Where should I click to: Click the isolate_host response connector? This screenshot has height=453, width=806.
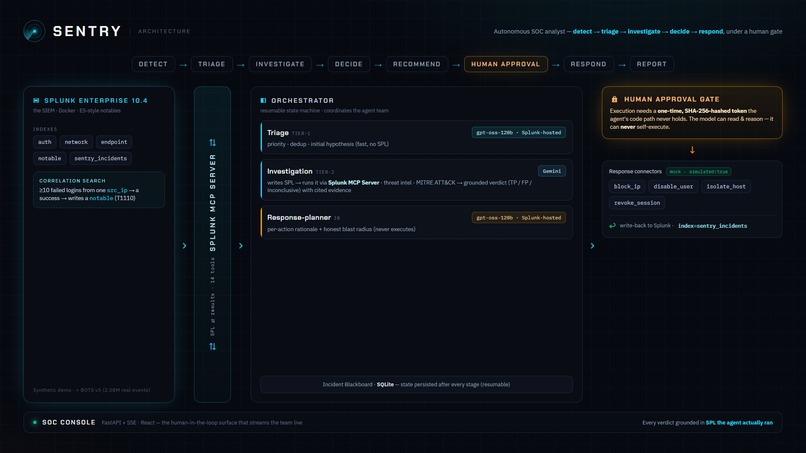(726, 187)
